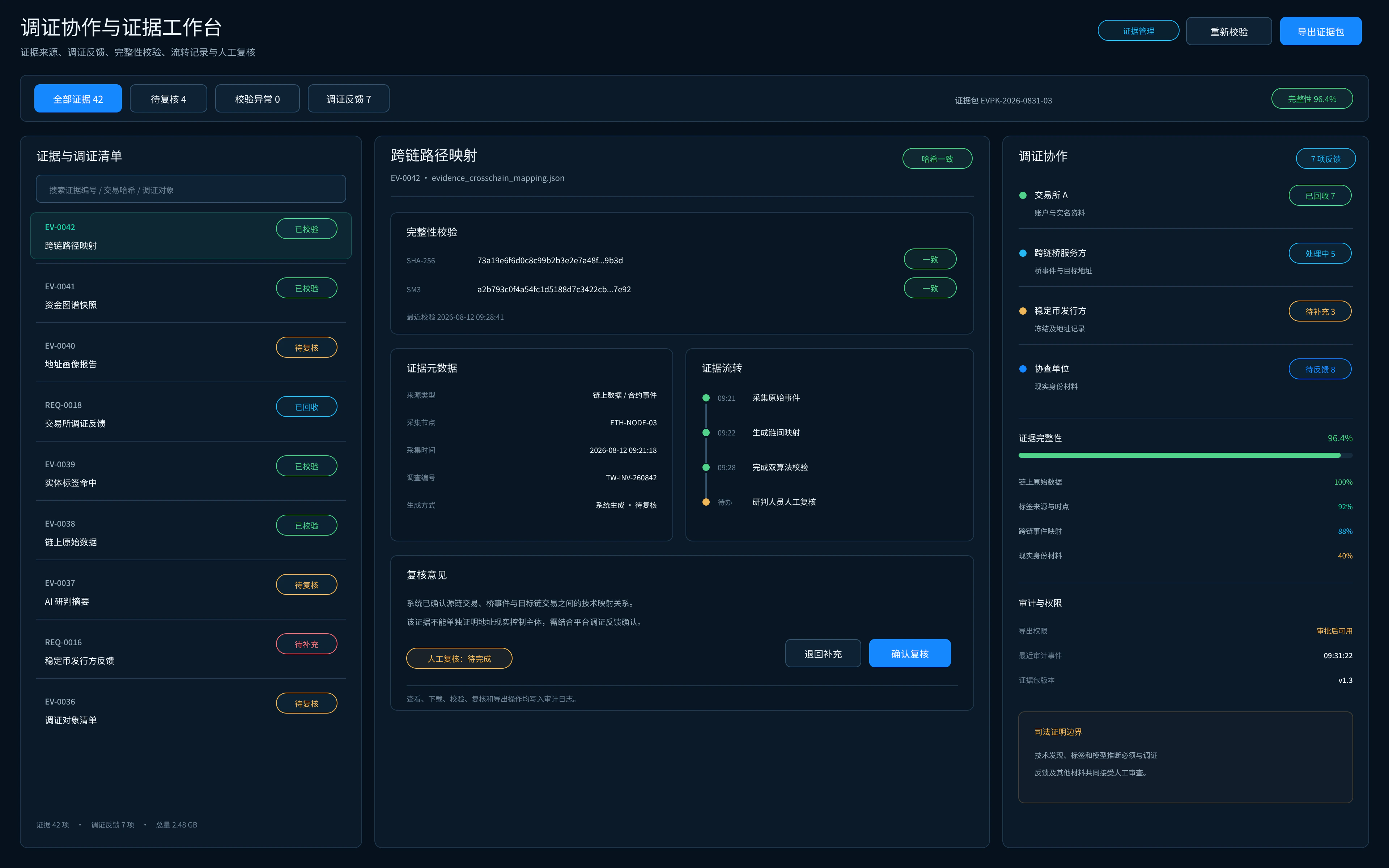Image resolution: width=1389 pixels, height=868 pixels.
Task: Select the EV-0038 链上原始数据 entry
Action: (x=191, y=533)
